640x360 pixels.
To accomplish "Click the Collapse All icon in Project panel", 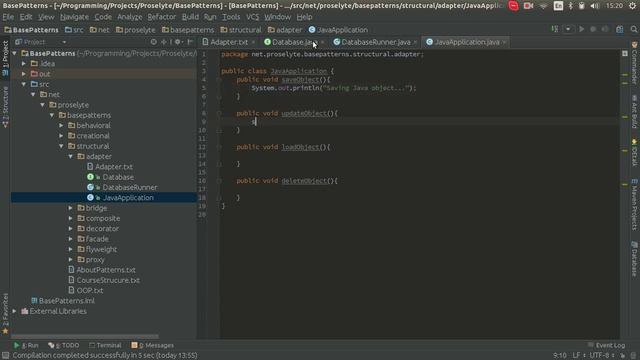I will coord(164,42).
